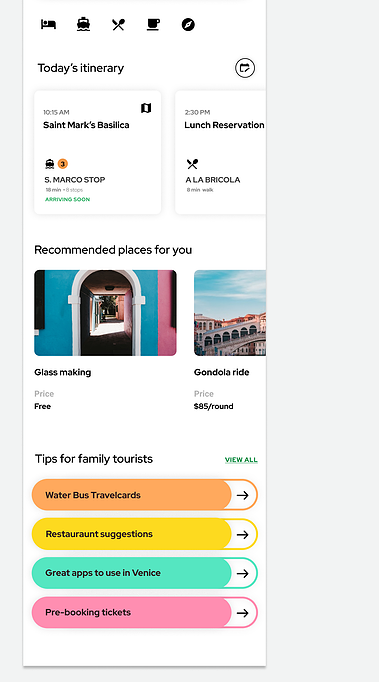Open the Pre-booking tickets tip

(144, 612)
